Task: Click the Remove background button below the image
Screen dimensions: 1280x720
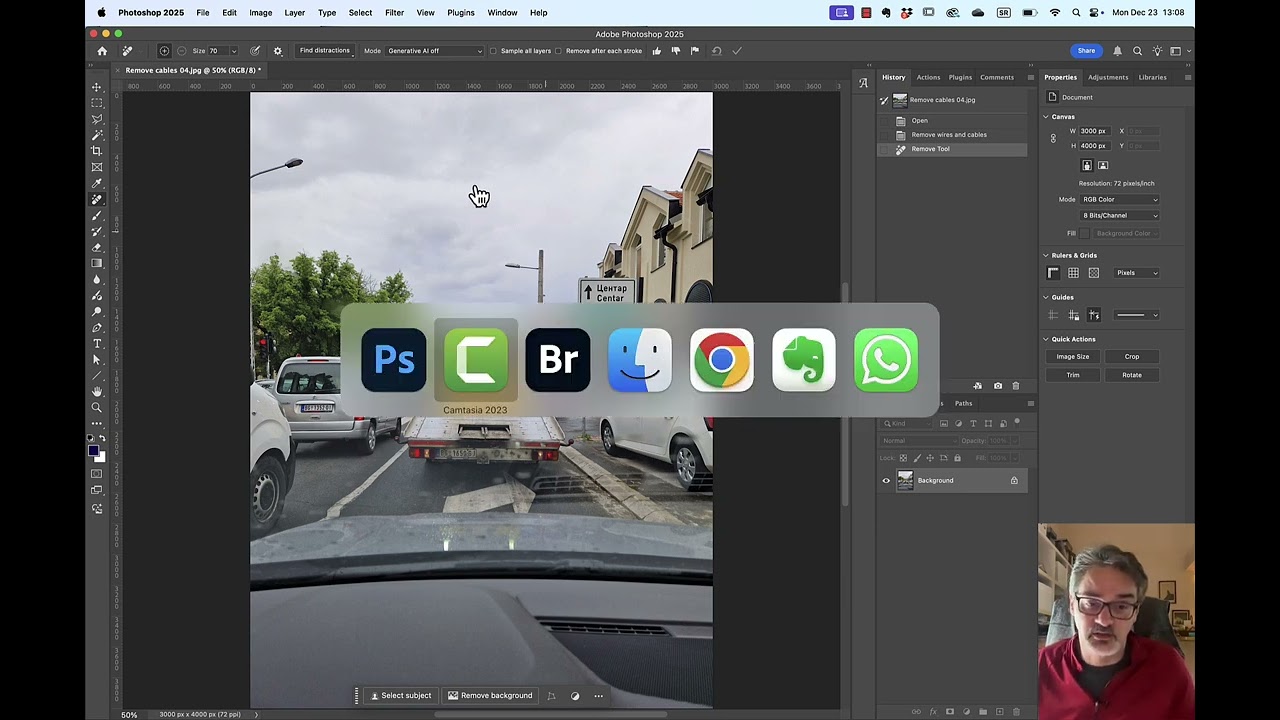Action: (x=490, y=695)
